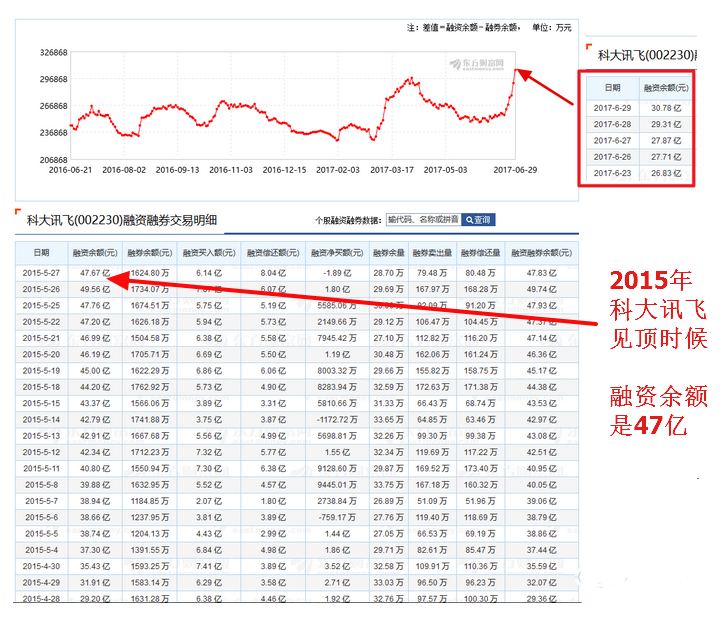Select the 2017-6-23 date in the side table
Screen dimensions: 728x618
click(x=612, y=173)
